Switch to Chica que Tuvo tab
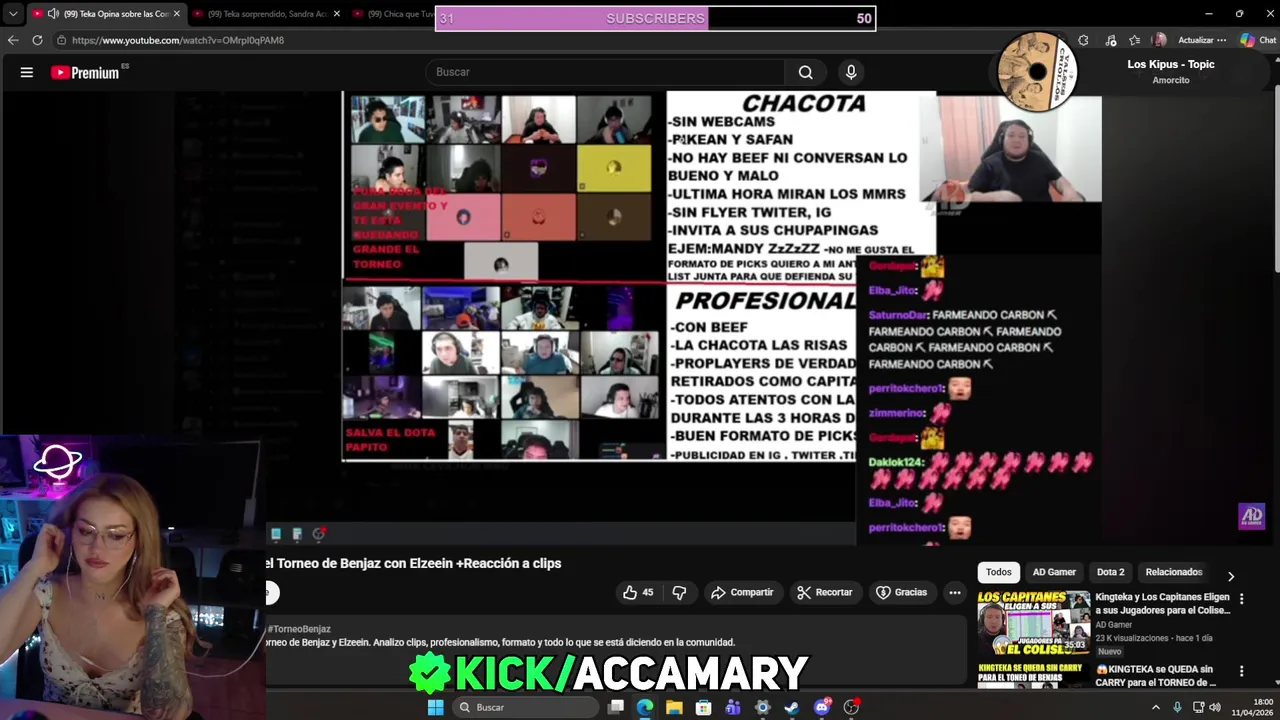This screenshot has height=720, width=1280. tap(400, 14)
